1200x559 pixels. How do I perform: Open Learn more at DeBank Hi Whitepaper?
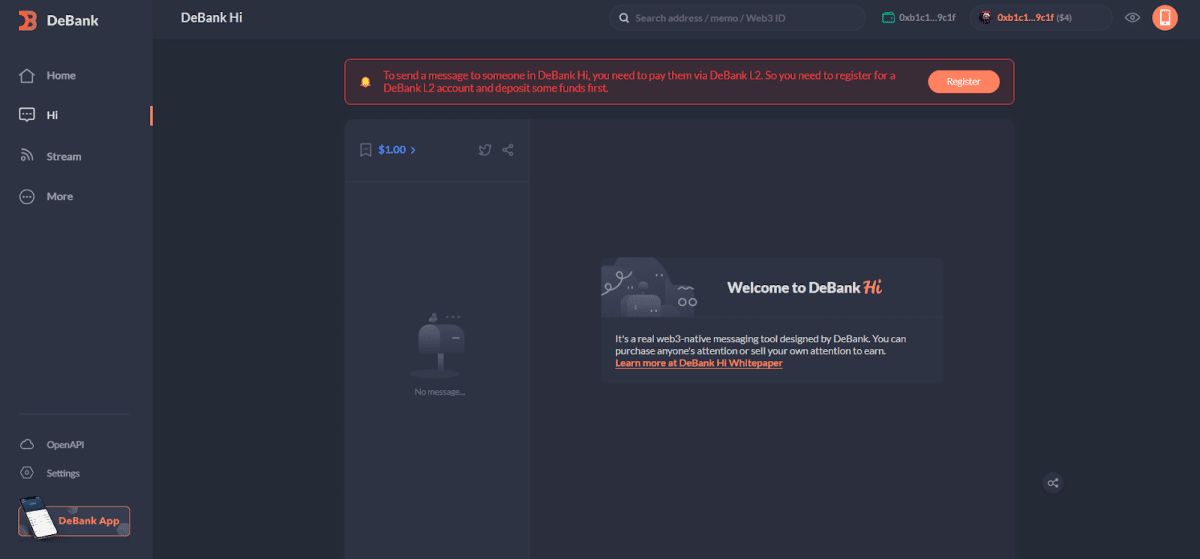698,363
